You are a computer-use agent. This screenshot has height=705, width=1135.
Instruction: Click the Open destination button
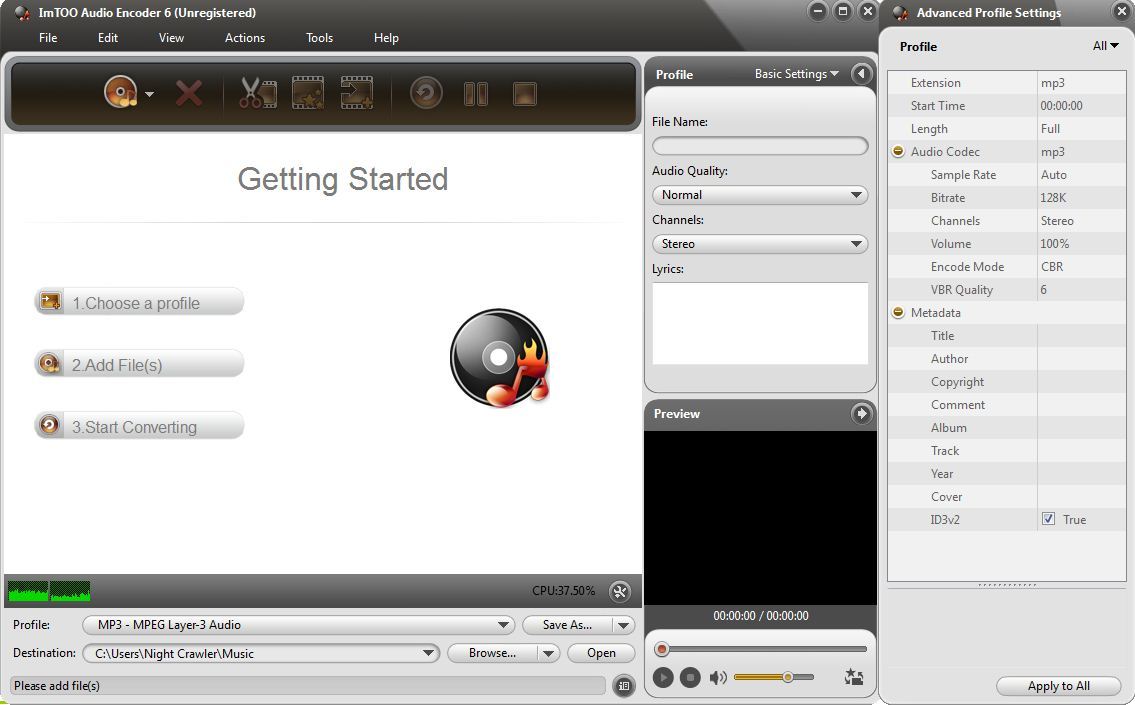pyautogui.click(x=601, y=654)
